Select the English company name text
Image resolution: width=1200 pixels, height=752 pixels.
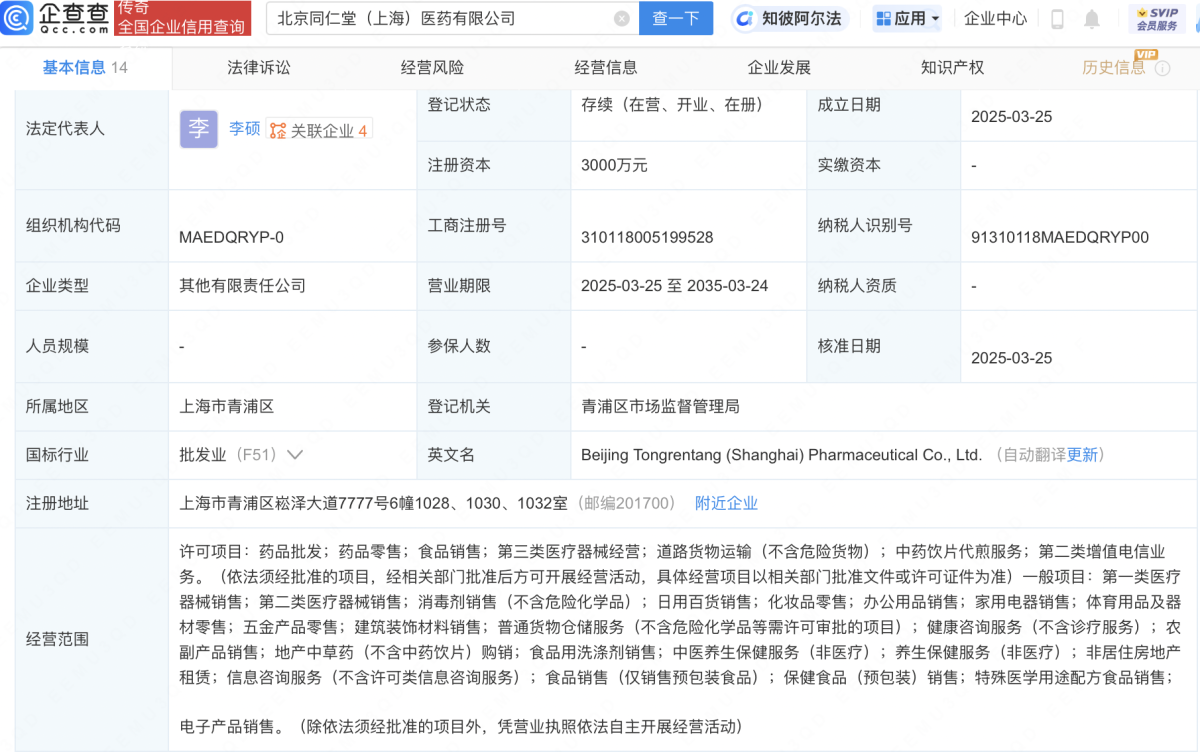[782, 454]
